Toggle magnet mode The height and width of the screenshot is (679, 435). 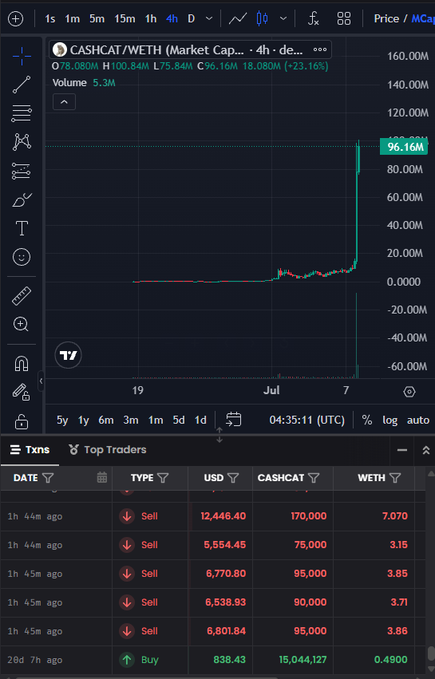[x=21, y=363]
